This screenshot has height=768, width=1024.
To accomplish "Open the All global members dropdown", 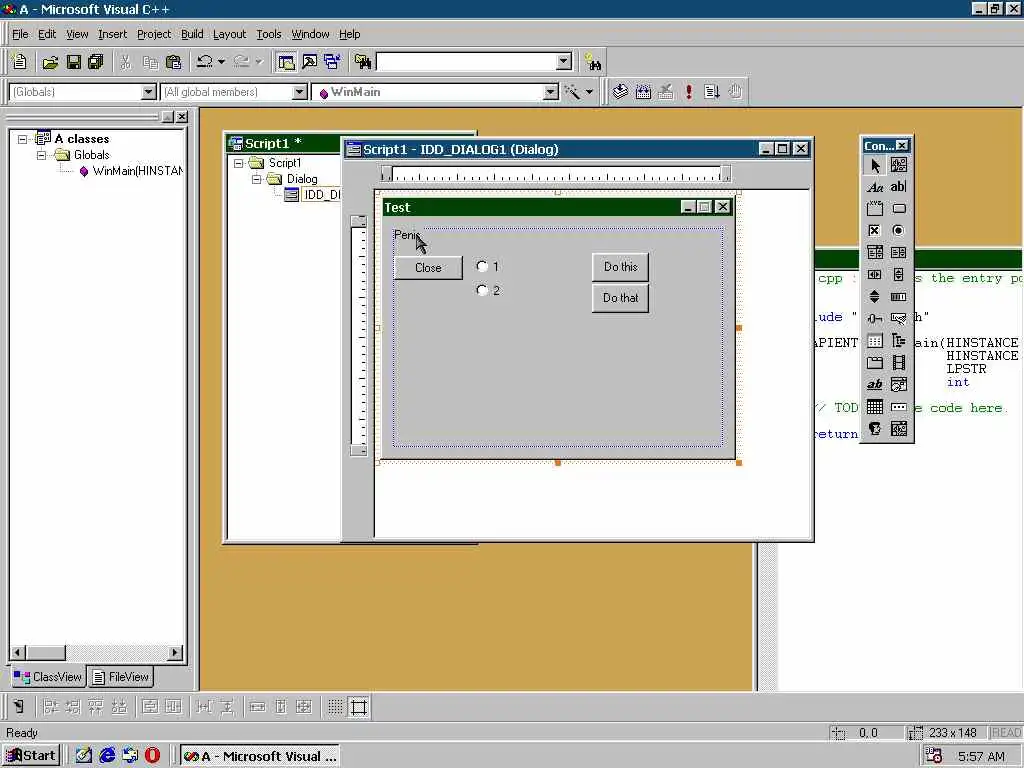I will tap(300, 92).
